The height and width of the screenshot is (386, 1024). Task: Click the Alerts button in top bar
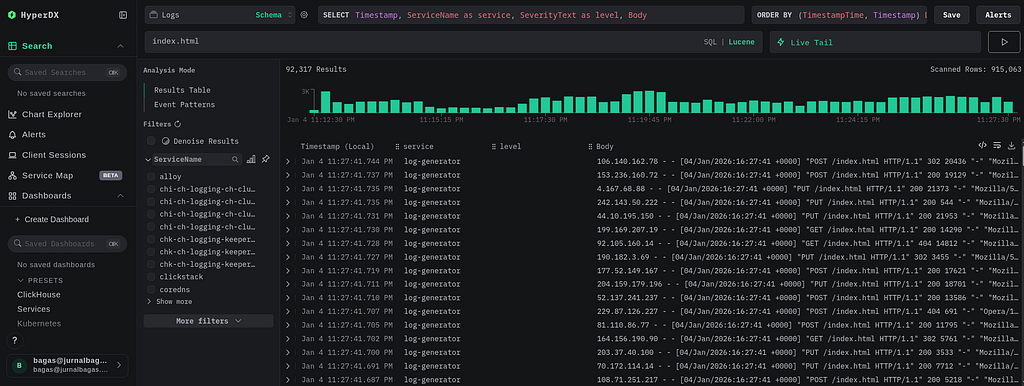pyautogui.click(x=998, y=15)
